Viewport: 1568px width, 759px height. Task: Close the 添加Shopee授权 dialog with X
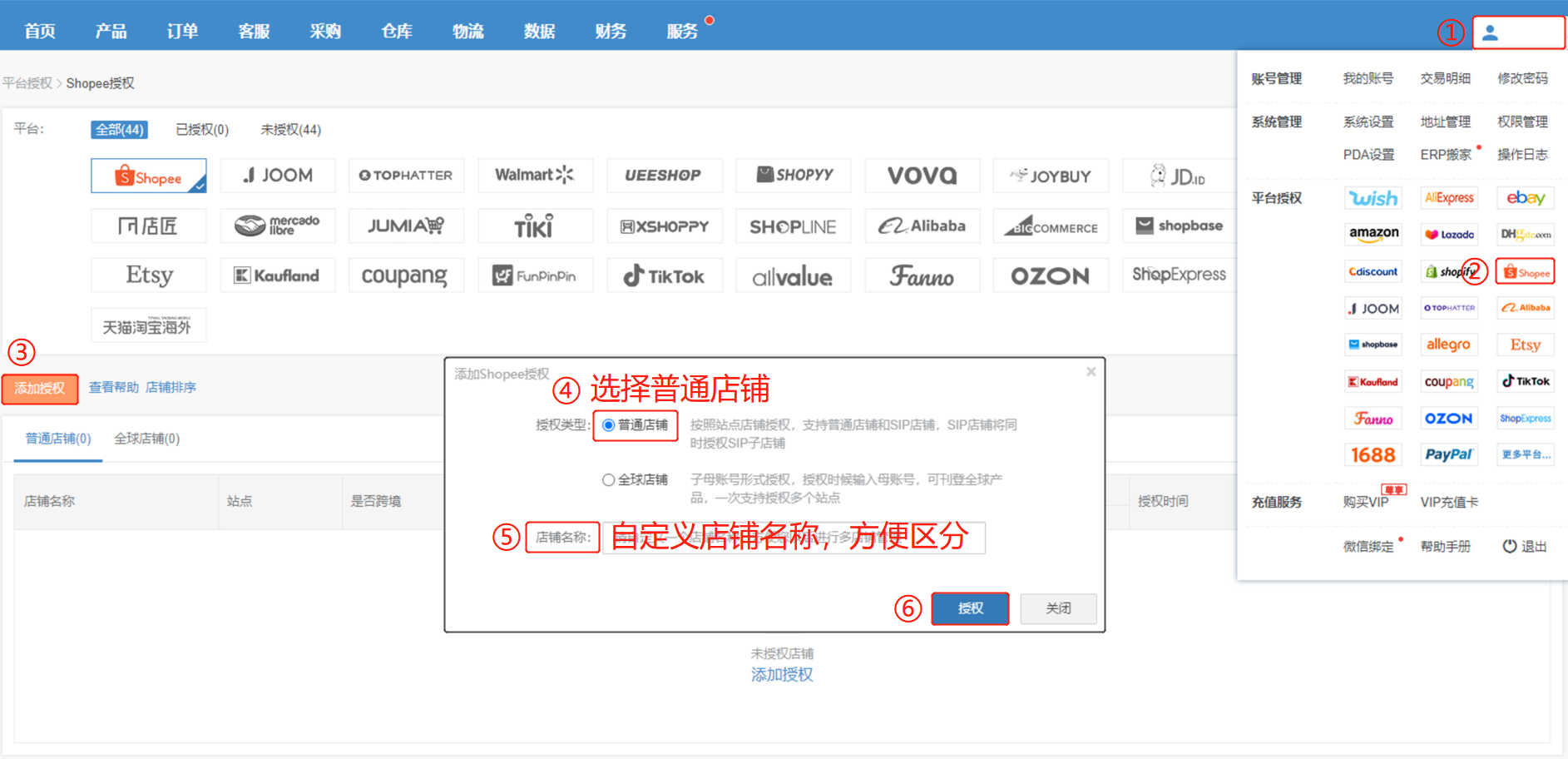click(x=1091, y=372)
